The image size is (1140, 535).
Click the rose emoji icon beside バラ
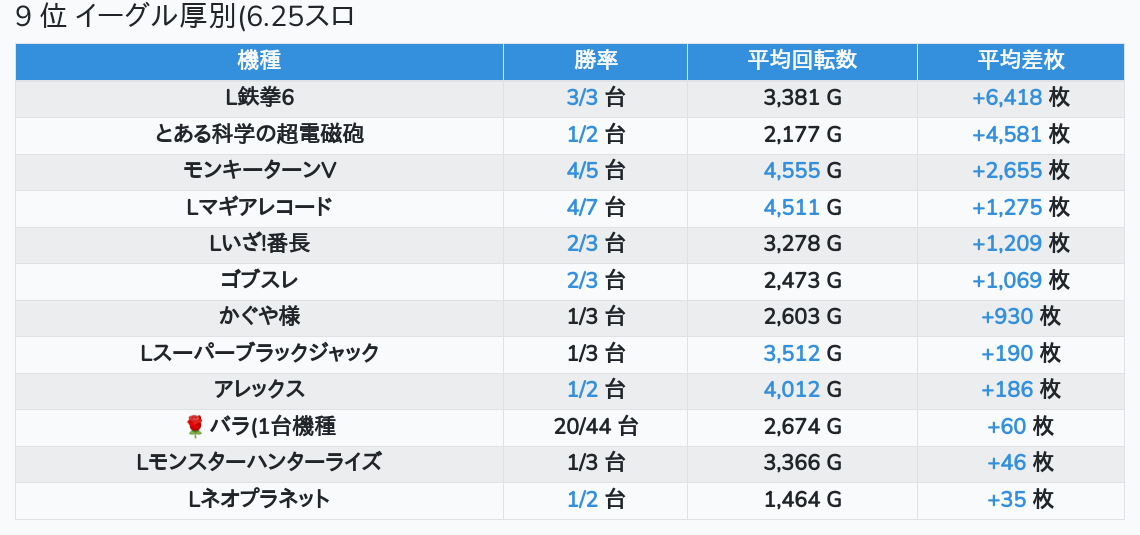(x=195, y=427)
